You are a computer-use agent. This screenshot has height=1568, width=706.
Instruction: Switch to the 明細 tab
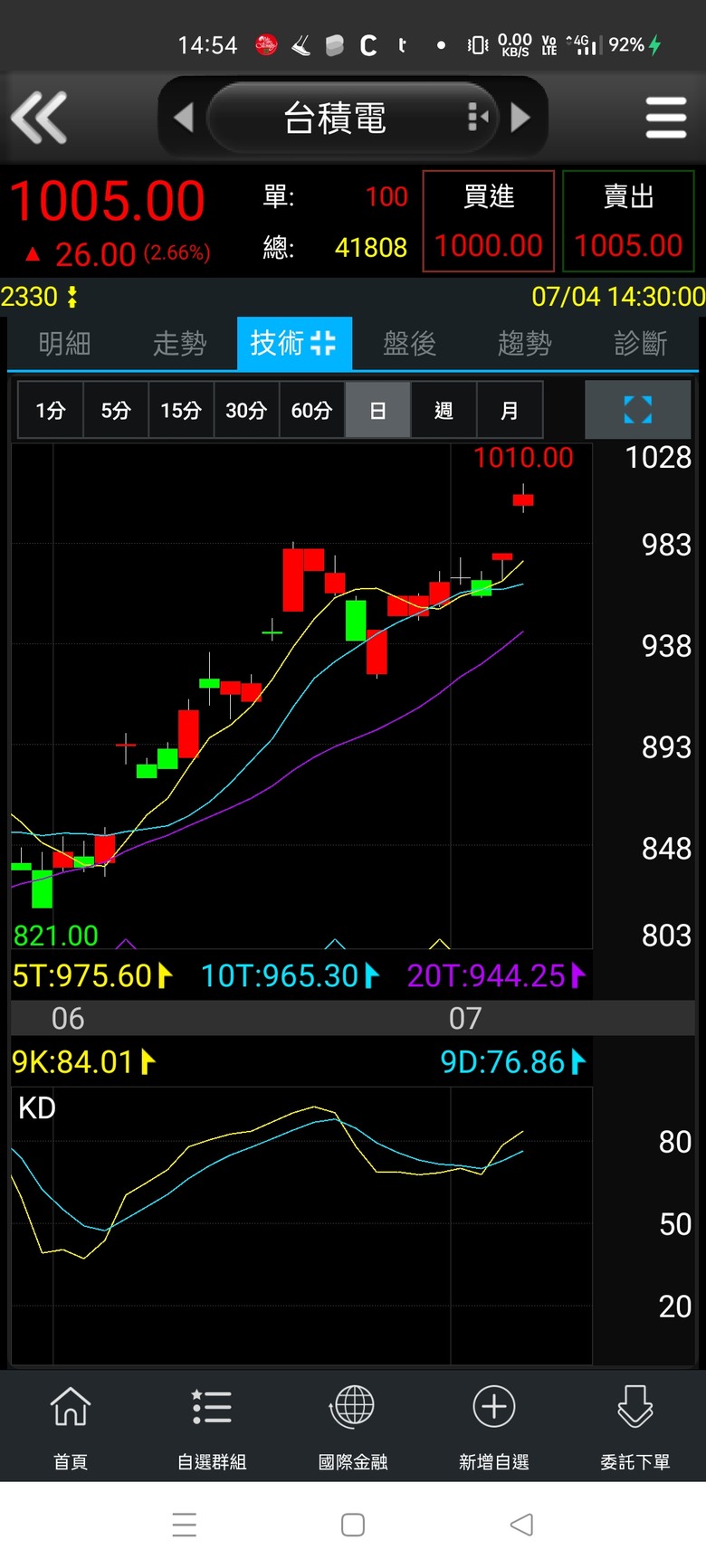pos(64,344)
